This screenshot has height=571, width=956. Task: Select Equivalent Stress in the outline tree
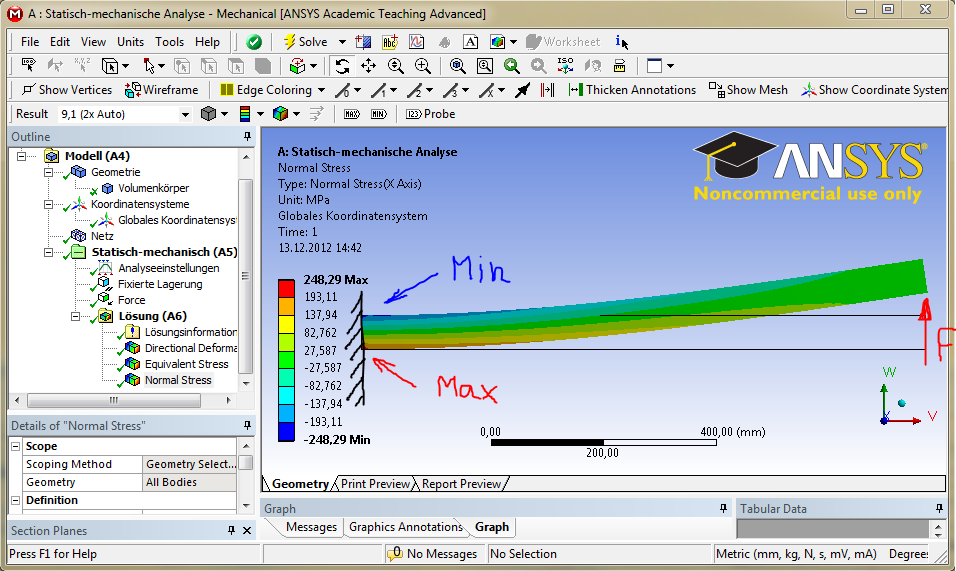coord(186,364)
